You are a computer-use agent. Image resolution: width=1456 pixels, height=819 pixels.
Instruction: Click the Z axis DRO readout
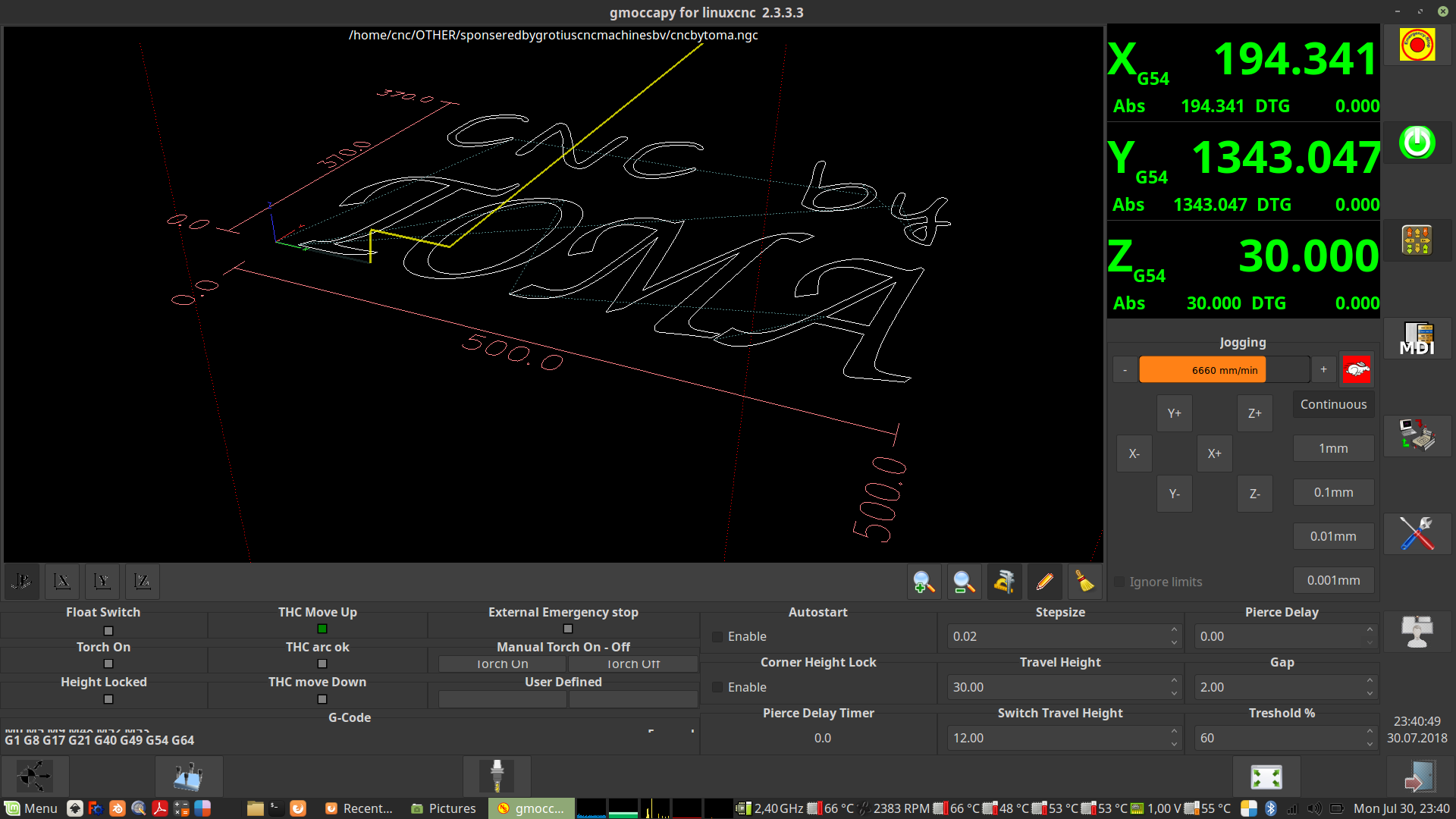point(1244,270)
